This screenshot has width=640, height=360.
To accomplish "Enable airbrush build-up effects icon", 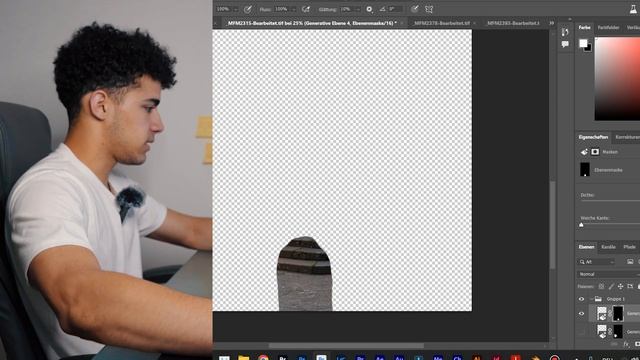I will pos(306,9).
